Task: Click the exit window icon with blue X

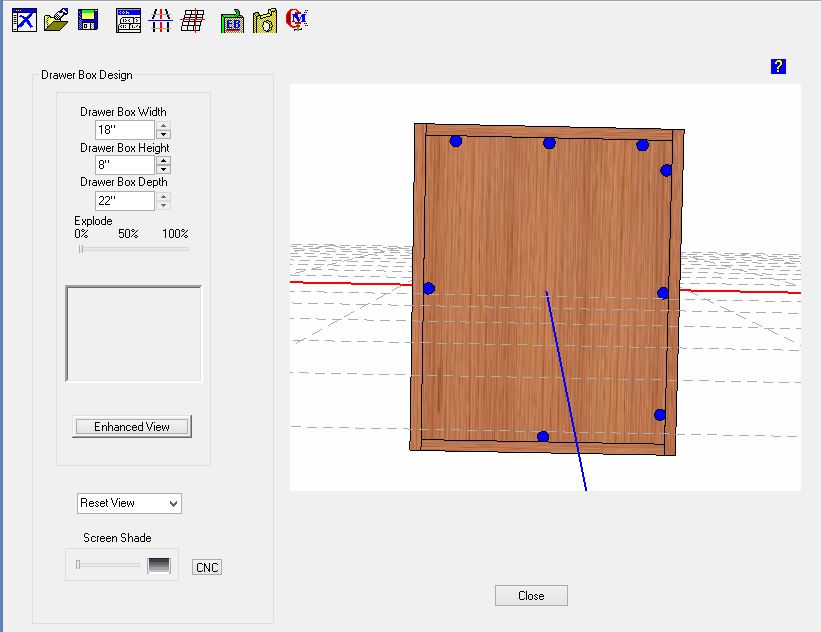Action: [24, 19]
